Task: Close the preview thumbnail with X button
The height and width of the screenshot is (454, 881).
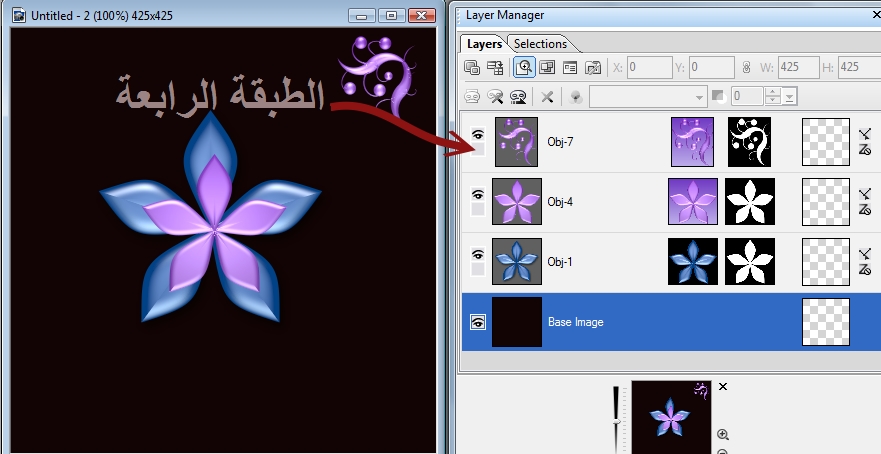Action: (723, 387)
